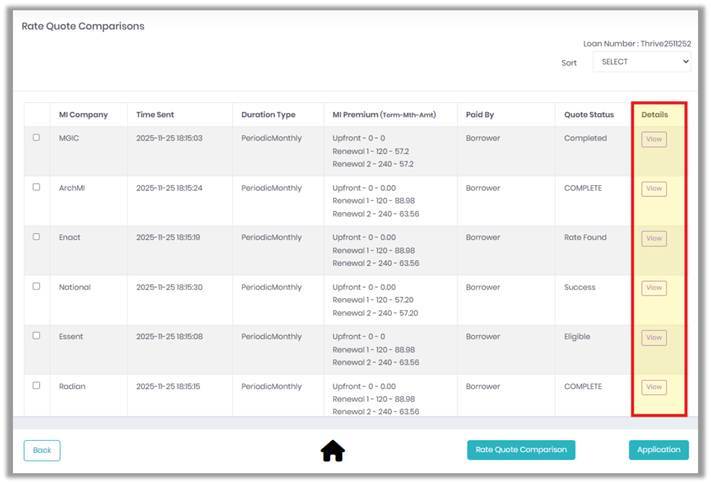Click the Quote Status column header

pos(589,115)
